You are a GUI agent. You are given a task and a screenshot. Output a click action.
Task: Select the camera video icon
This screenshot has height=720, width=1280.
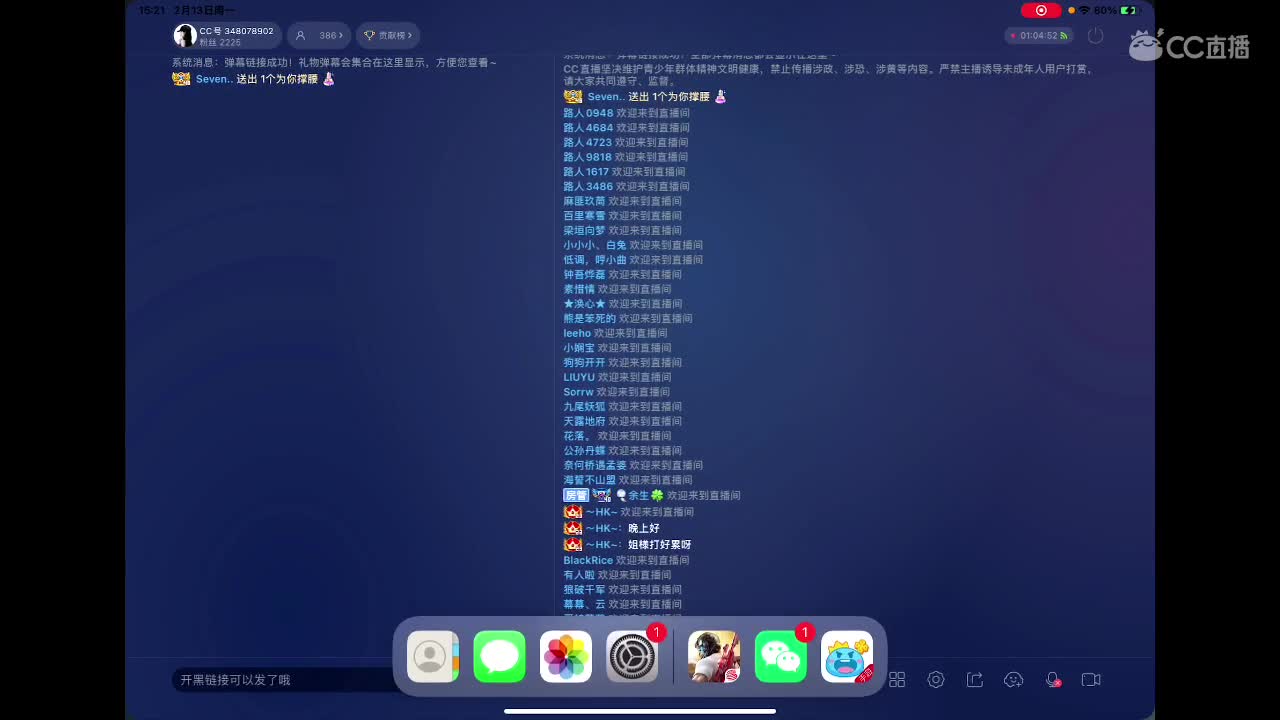(1091, 679)
